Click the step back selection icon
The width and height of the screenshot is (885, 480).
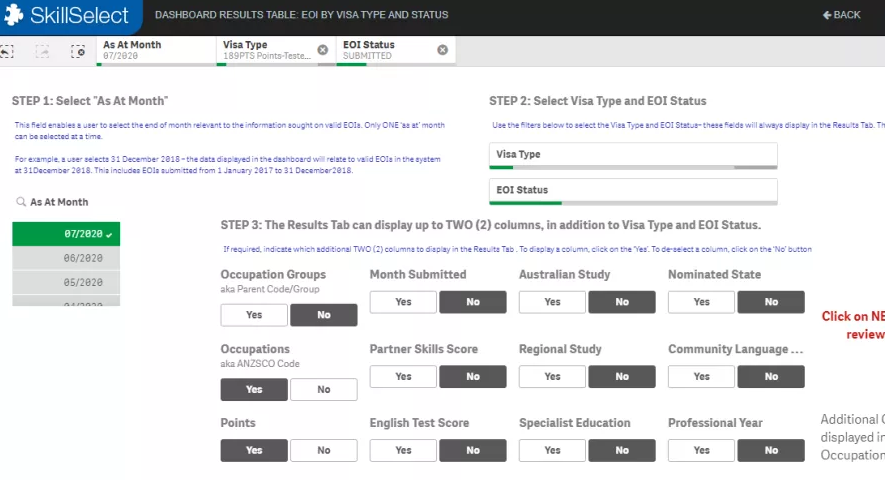[x=6, y=51]
